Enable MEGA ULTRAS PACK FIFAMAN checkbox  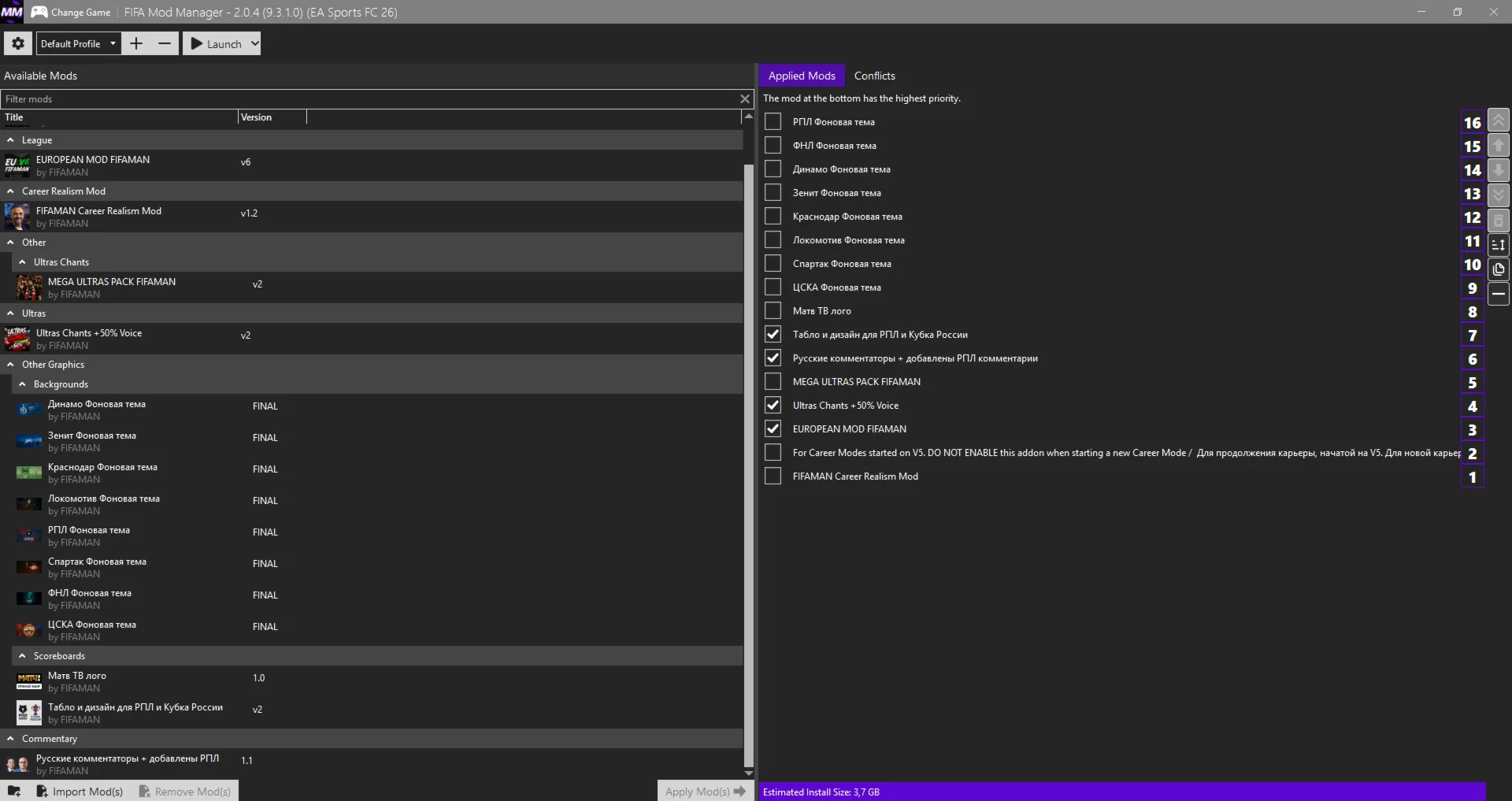pos(773,381)
